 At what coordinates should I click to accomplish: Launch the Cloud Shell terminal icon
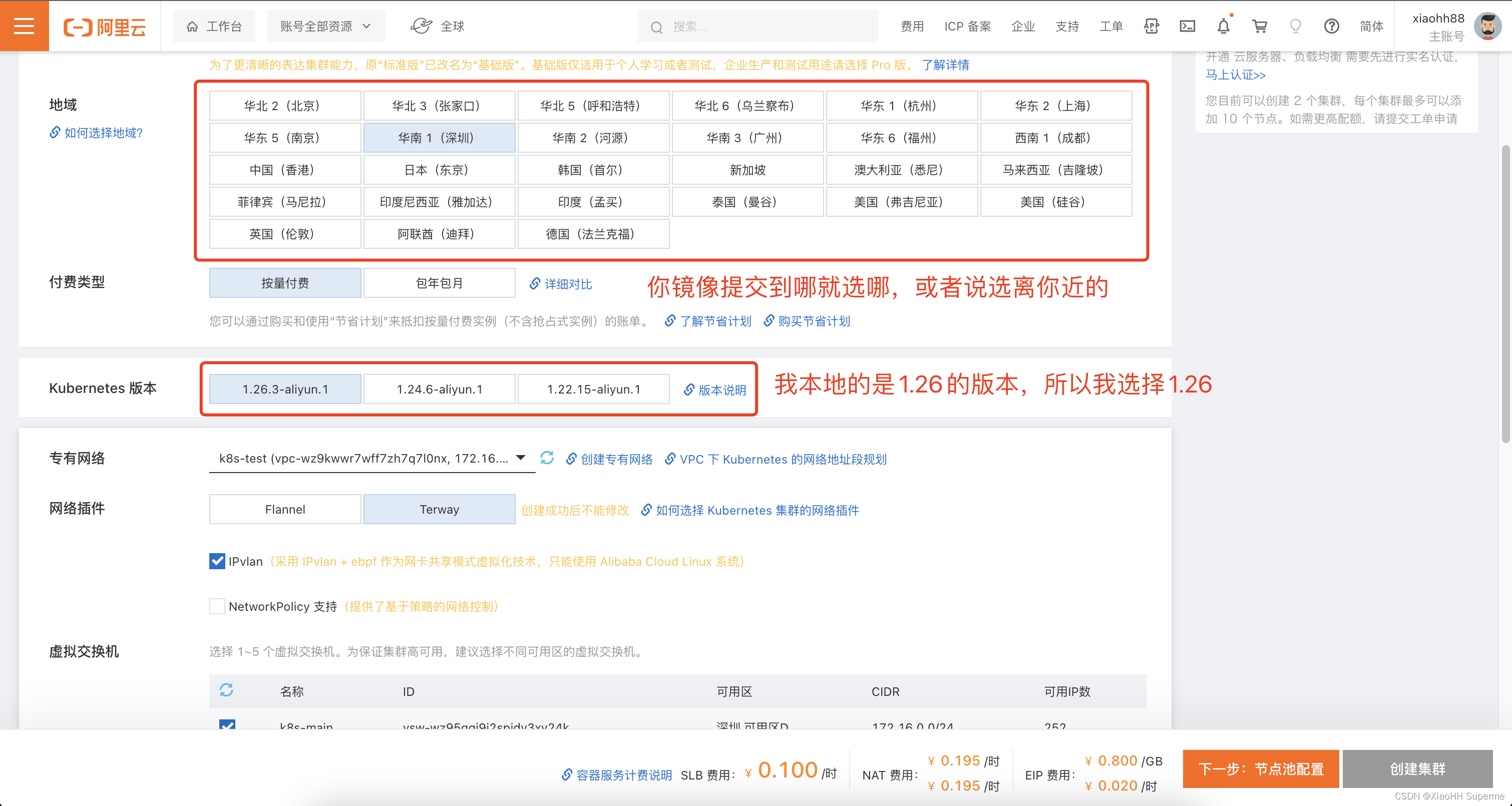[1188, 27]
